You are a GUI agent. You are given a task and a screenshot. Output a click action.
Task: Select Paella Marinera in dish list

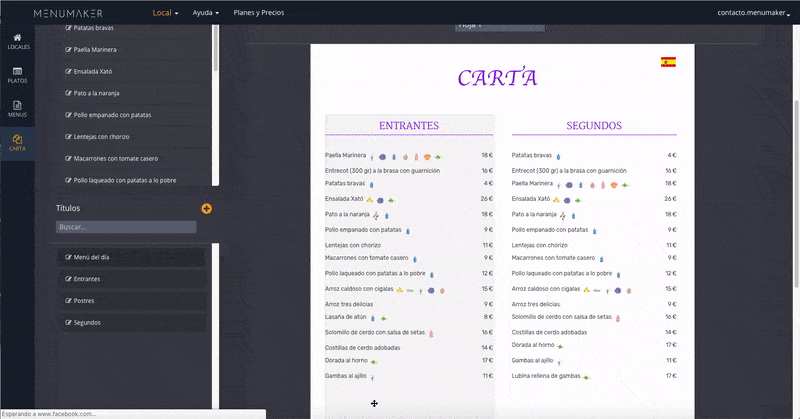95,50
